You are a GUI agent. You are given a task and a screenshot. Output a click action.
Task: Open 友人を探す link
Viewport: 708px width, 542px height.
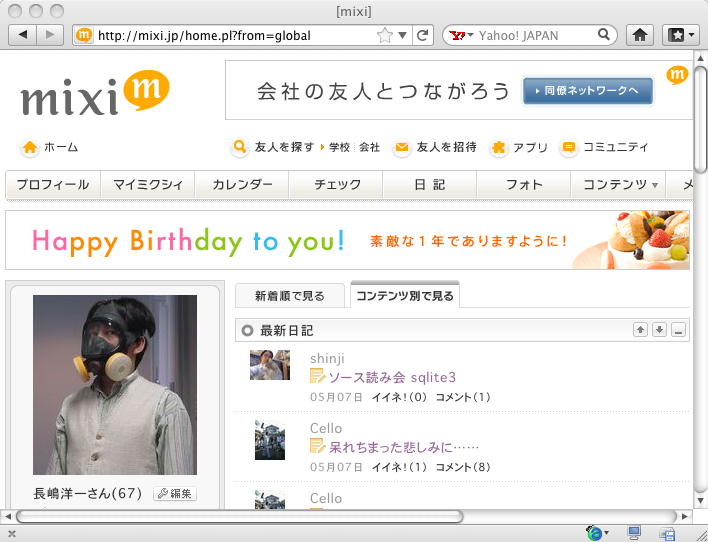point(284,147)
